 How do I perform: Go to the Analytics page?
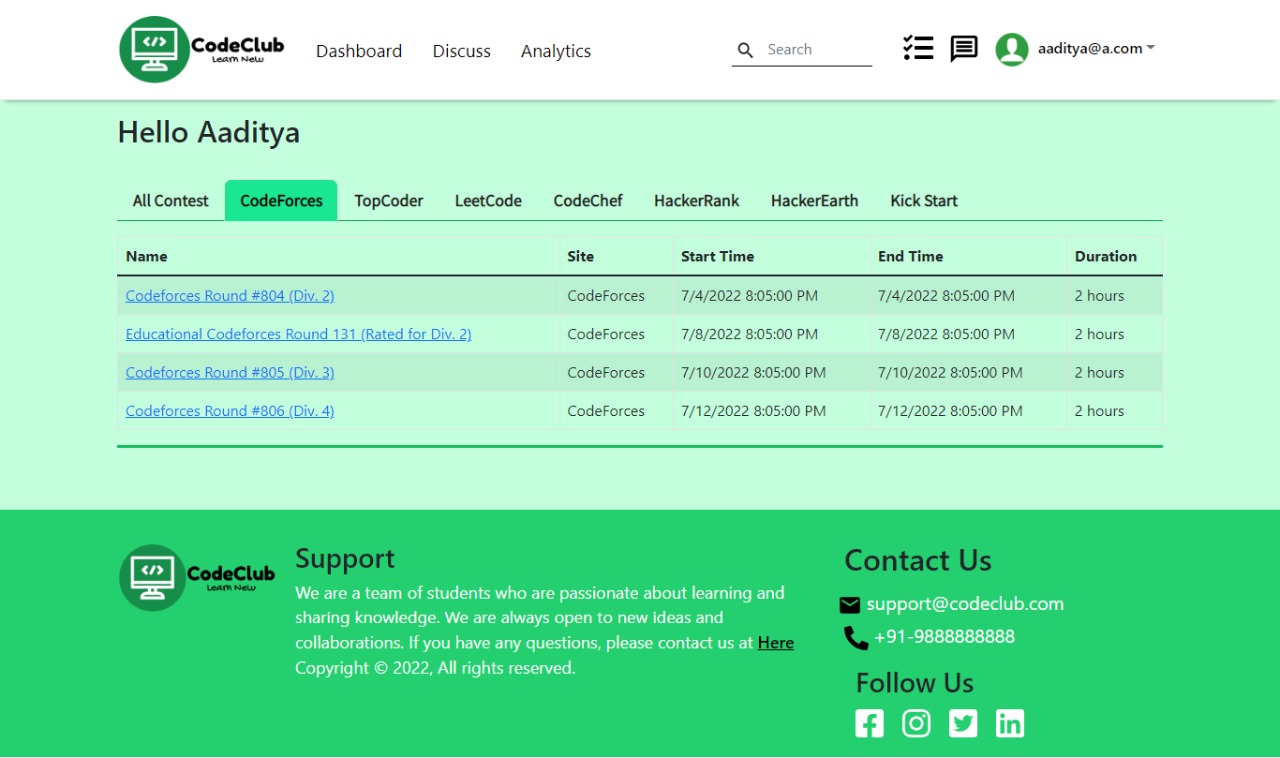coord(556,50)
